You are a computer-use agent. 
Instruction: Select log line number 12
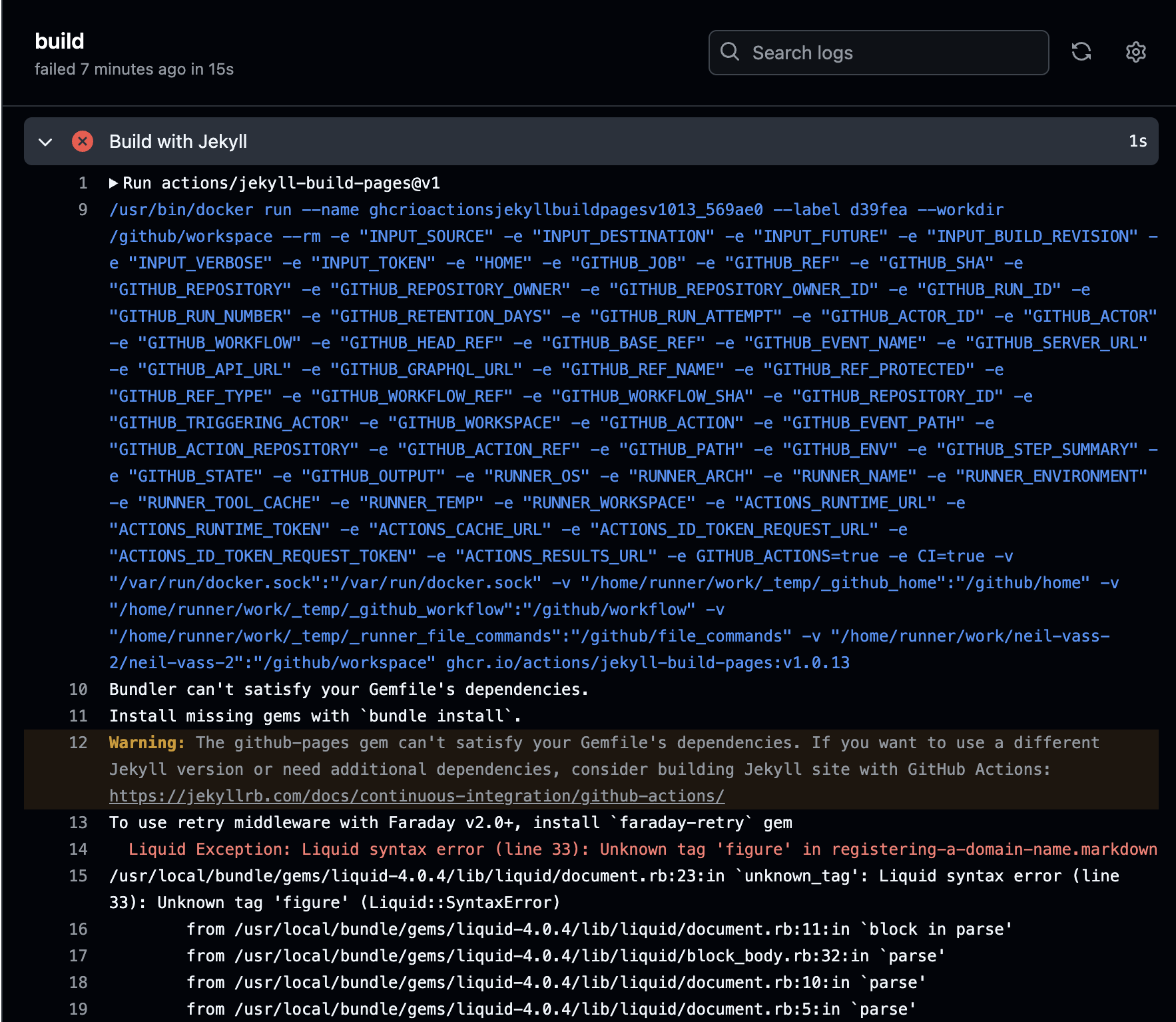tap(79, 743)
